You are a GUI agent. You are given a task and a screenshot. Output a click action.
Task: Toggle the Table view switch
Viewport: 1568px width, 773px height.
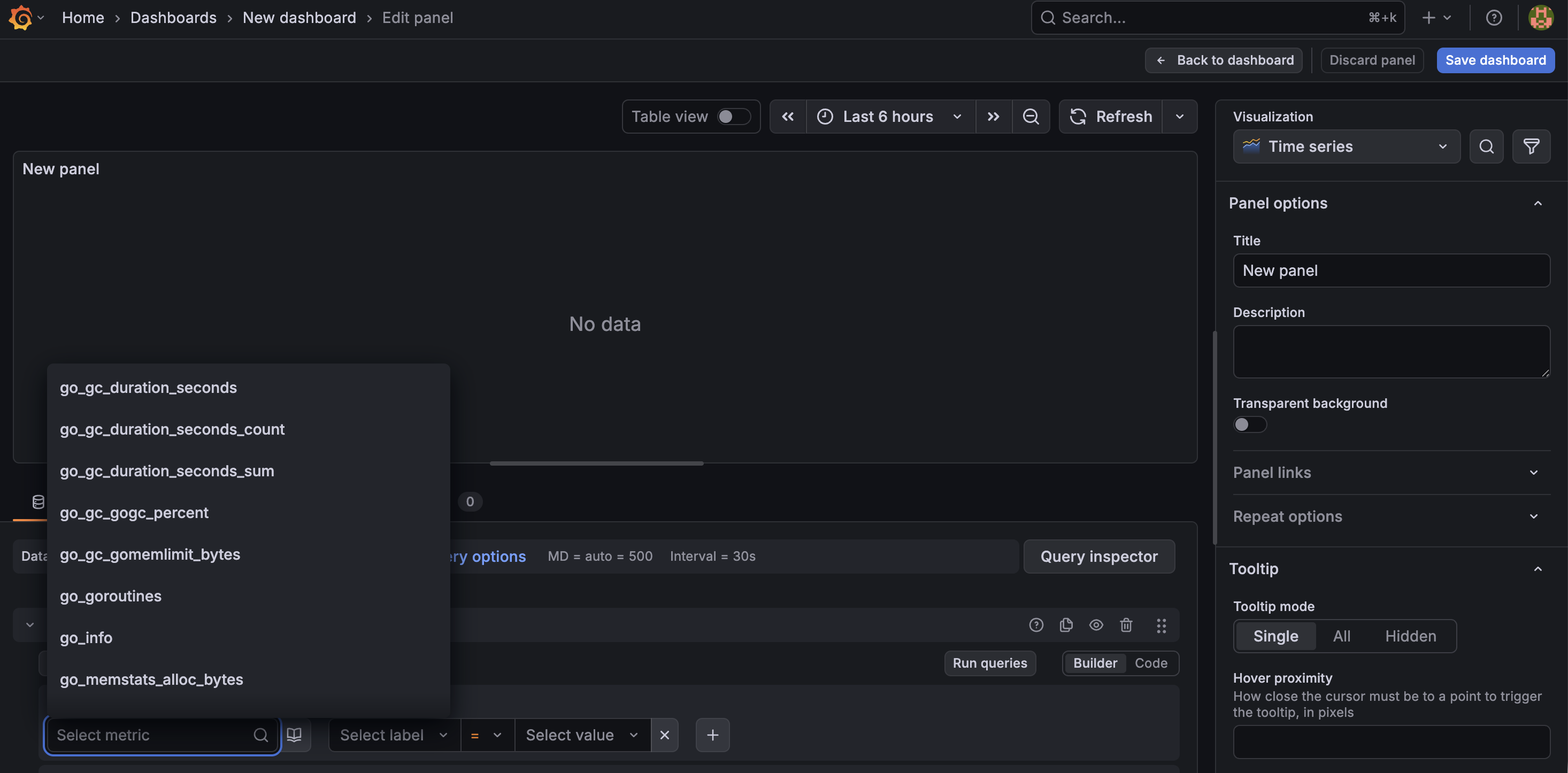coord(734,116)
